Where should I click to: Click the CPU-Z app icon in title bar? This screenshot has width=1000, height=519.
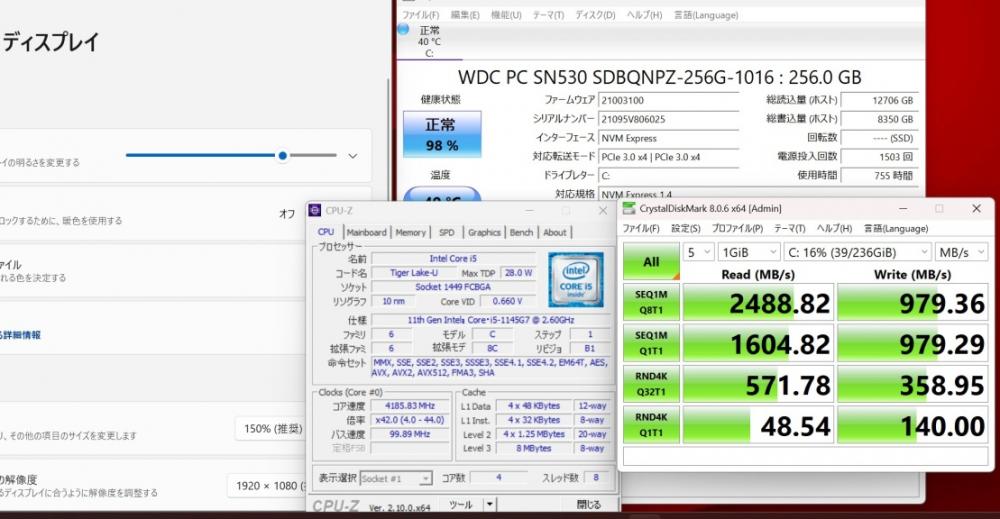coord(314,210)
